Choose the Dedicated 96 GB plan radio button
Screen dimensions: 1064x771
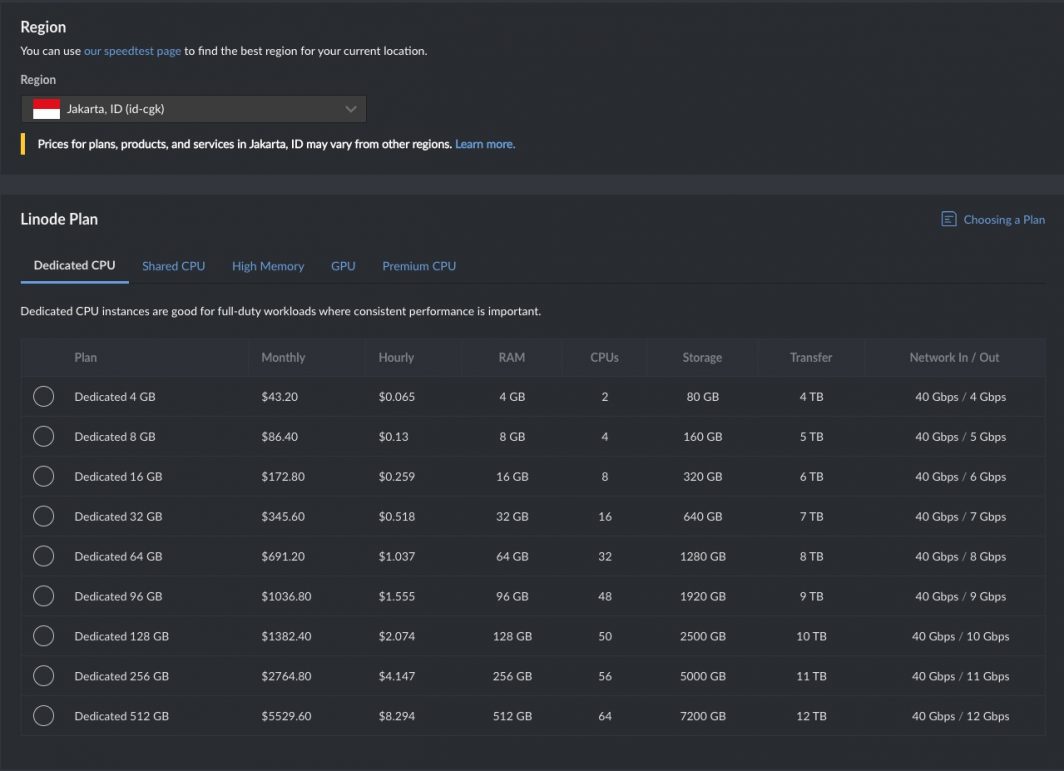(44, 596)
